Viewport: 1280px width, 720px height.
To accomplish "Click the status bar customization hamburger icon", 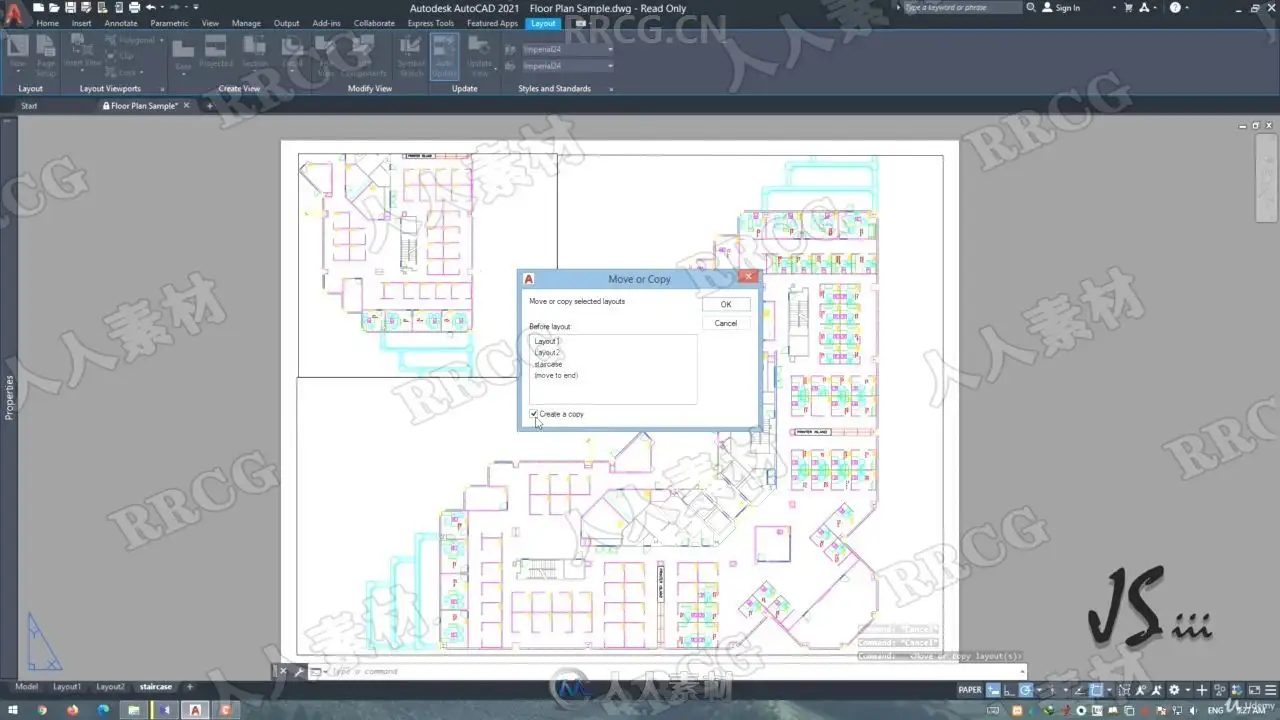I will pos(1270,690).
